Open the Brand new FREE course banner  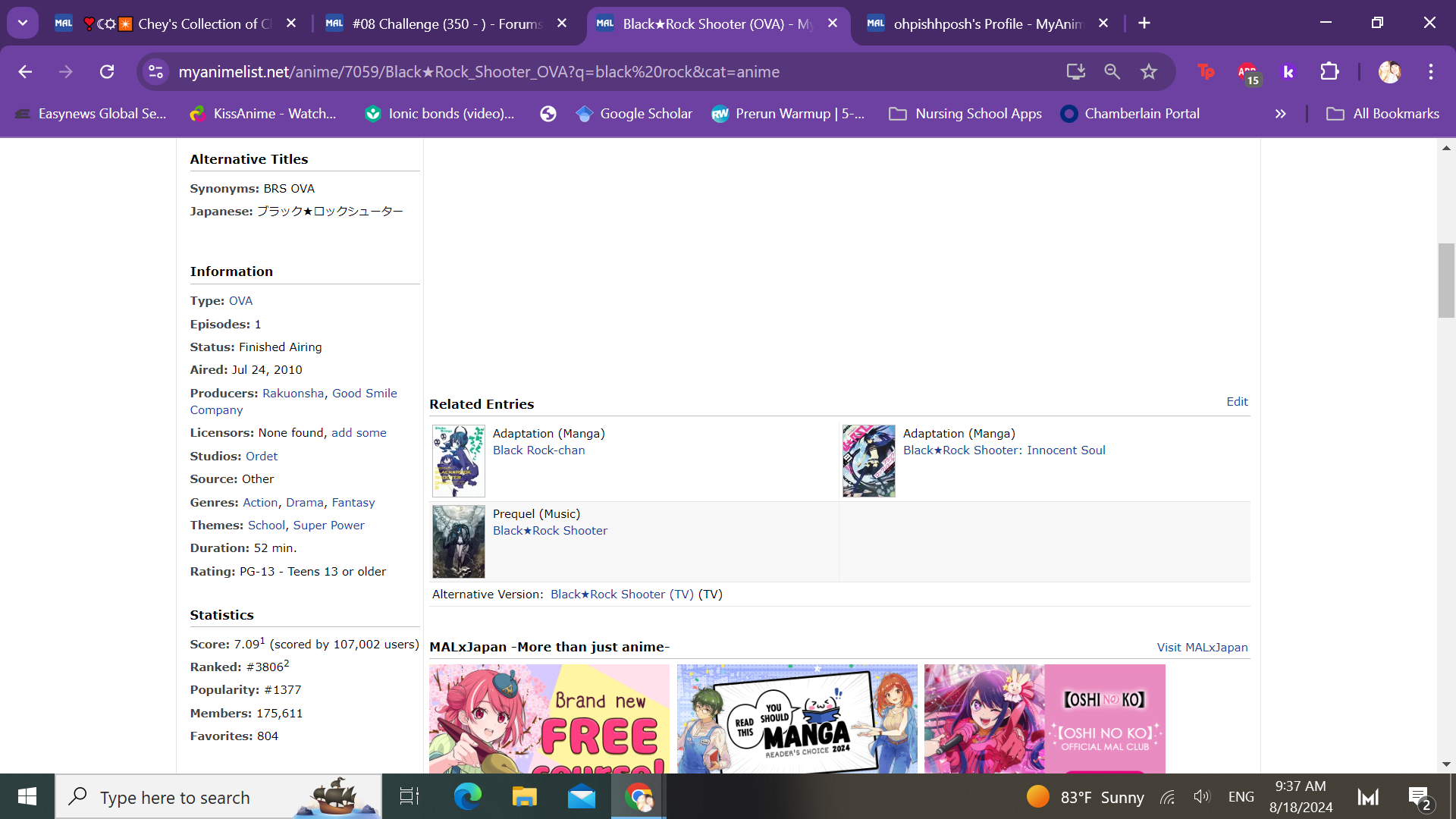tap(549, 719)
